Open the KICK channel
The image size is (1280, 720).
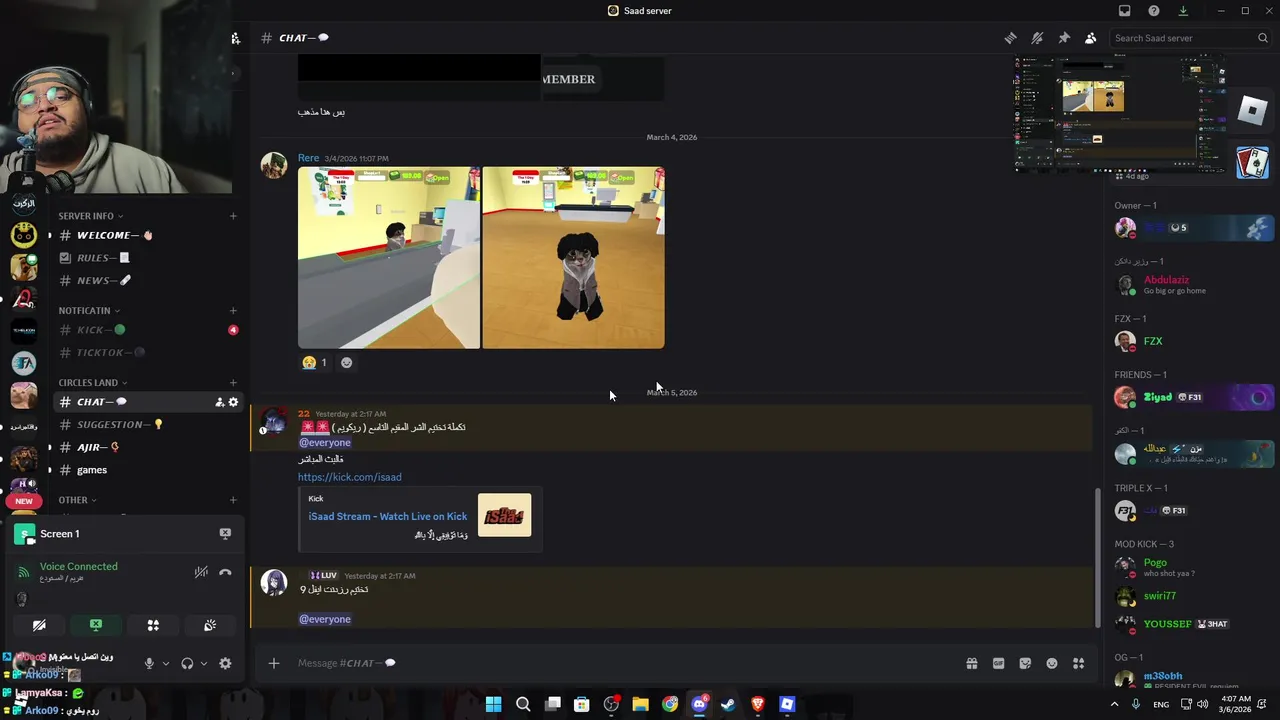147,330
